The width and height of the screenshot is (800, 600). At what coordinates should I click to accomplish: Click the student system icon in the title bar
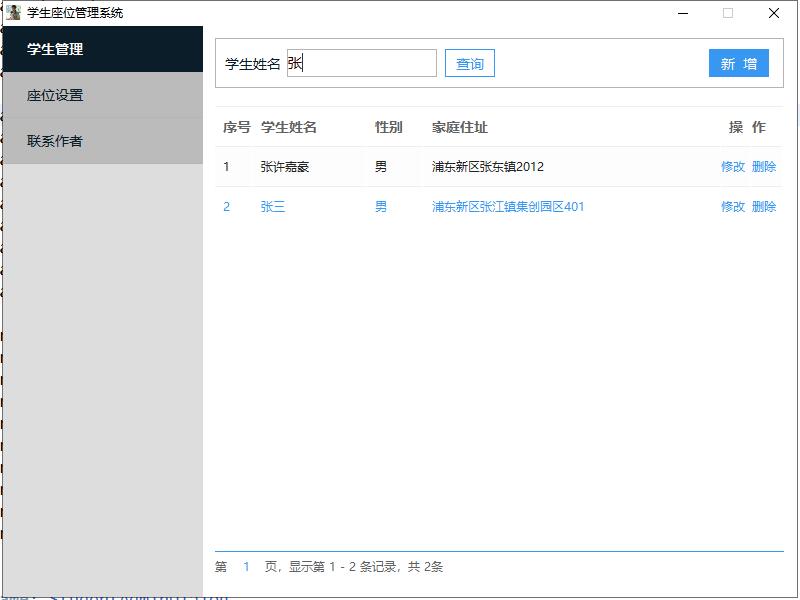point(11,12)
